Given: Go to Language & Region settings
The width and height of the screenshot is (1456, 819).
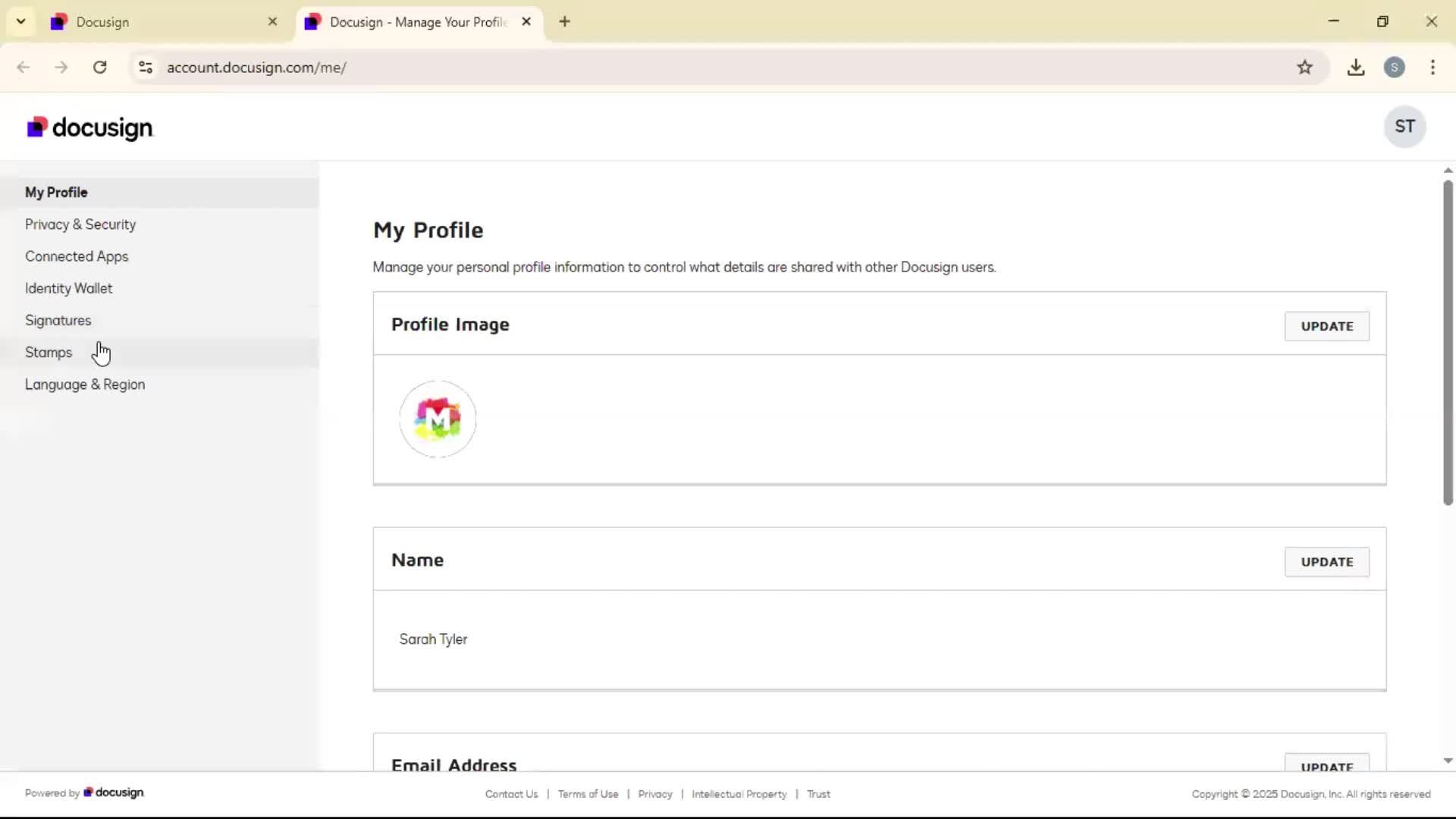Looking at the screenshot, I should [85, 384].
